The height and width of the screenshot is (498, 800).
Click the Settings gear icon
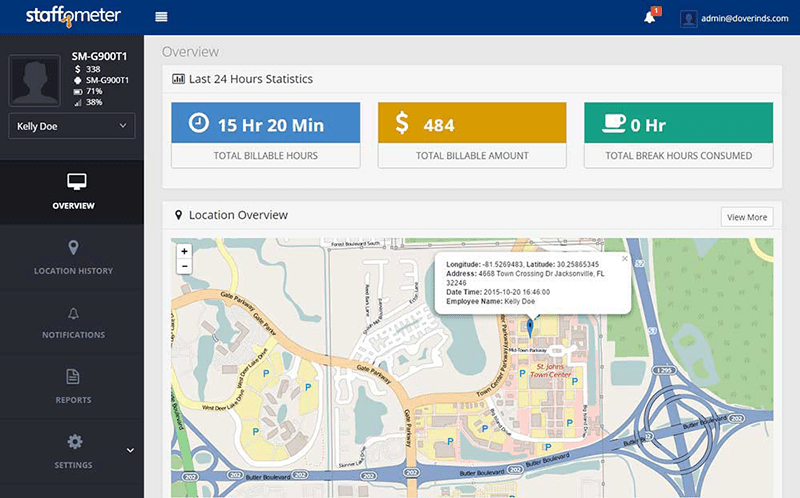point(73,442)
